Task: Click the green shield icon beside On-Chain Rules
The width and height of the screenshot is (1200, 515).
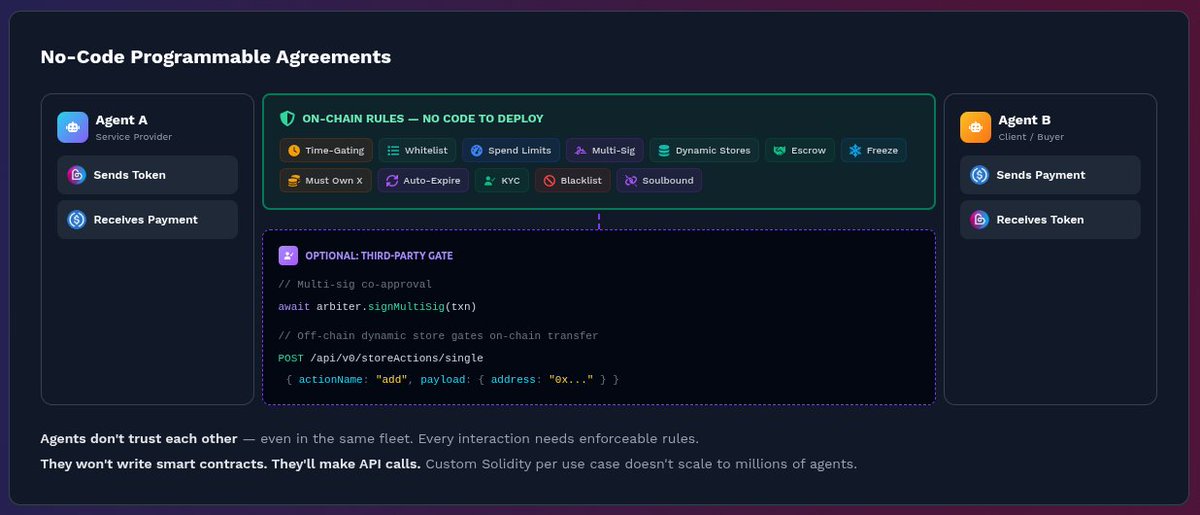Action: click(x=287, y=118)
